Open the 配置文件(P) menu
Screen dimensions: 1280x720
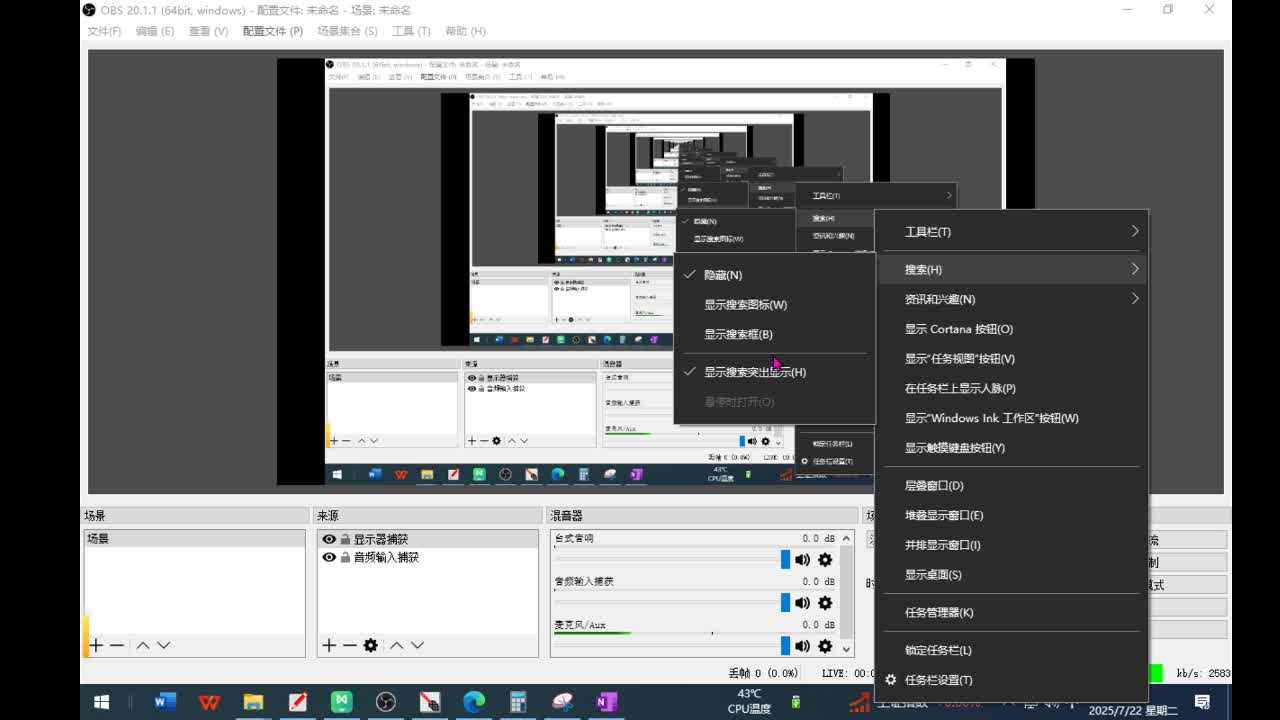[x=272, y=31]
